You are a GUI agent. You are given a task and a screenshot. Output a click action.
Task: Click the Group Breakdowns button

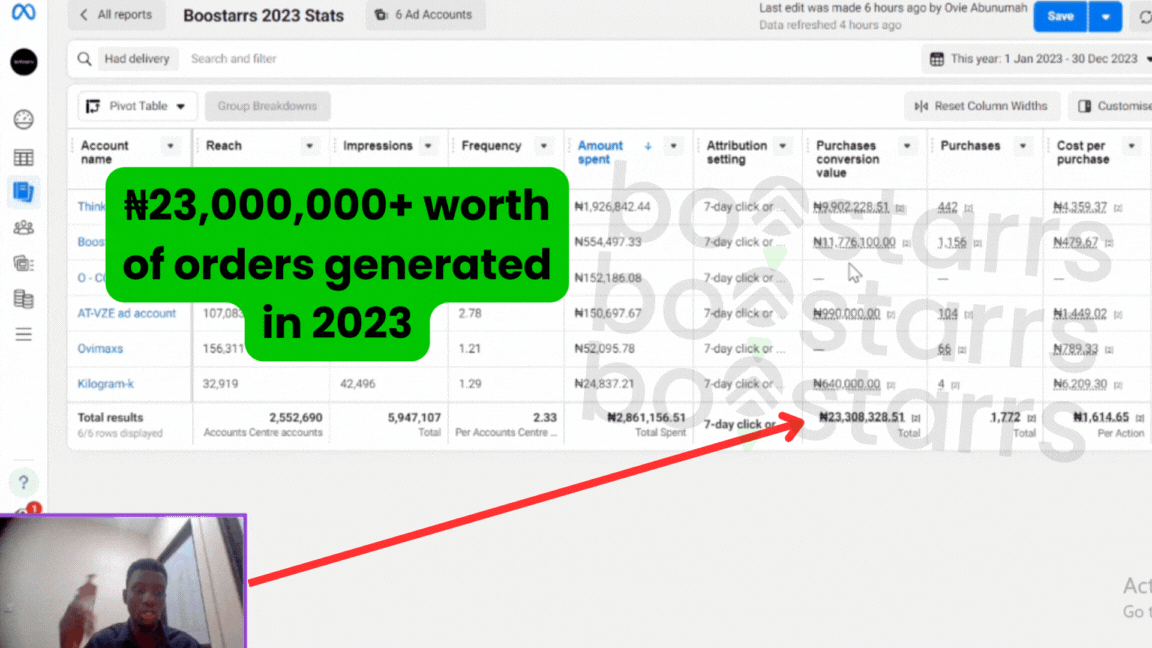click(x=267, y=107)
